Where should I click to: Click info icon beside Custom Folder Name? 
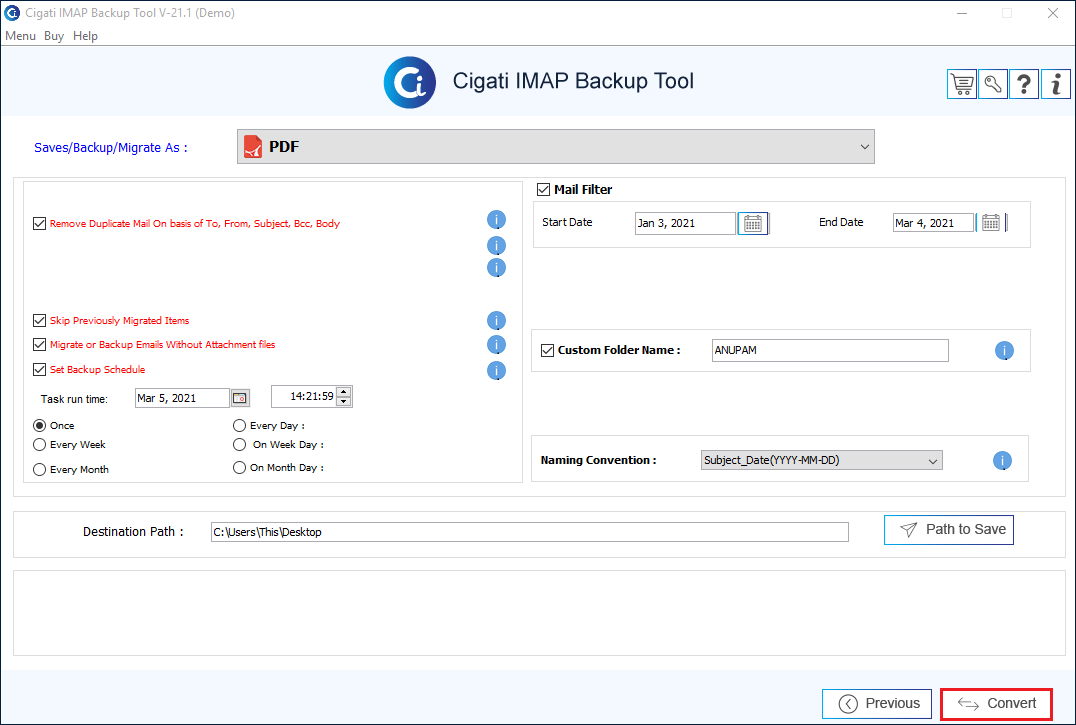tap(1004, 350)
